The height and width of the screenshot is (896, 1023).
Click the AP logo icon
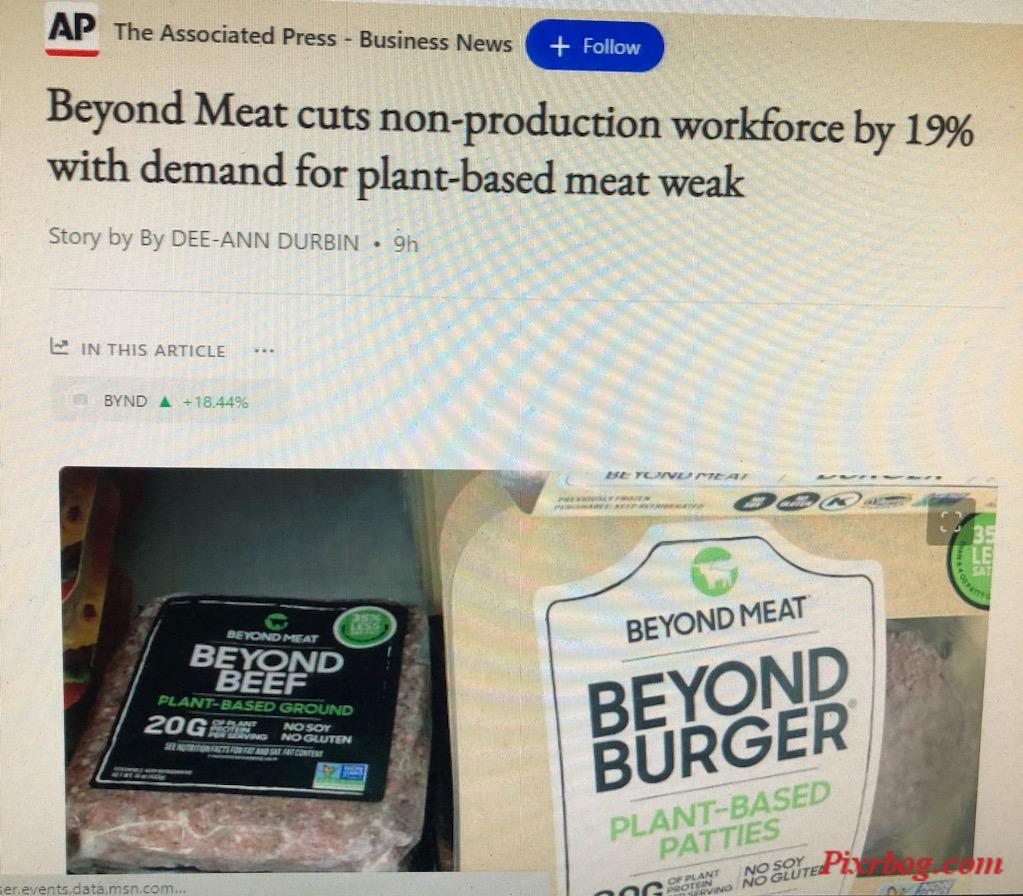[72, 31]
